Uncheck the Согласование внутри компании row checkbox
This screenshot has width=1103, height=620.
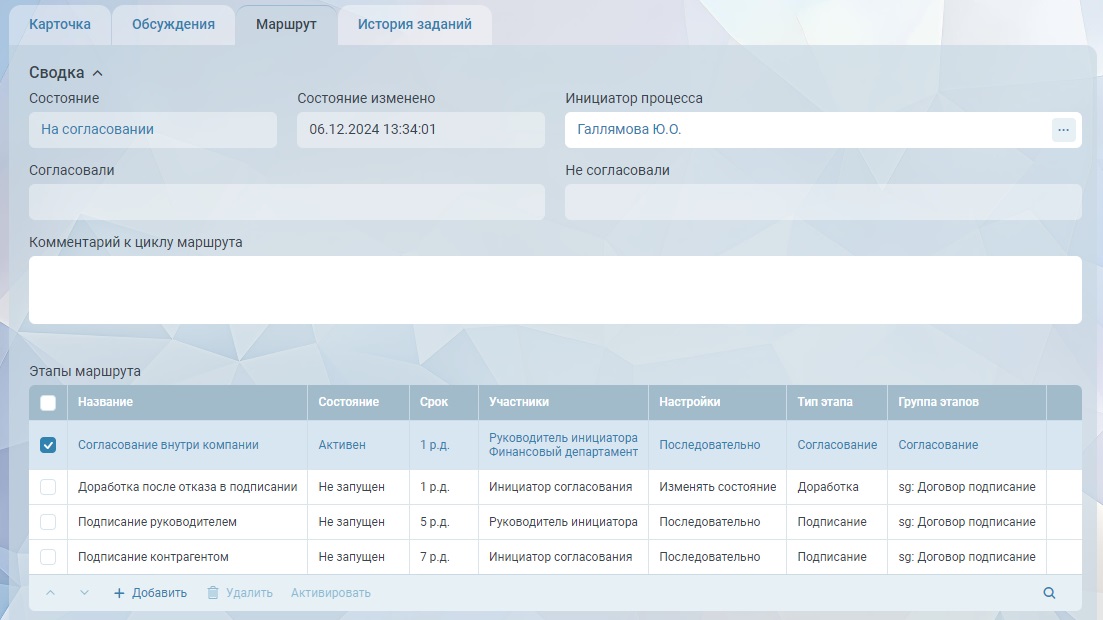coord(48,445)
